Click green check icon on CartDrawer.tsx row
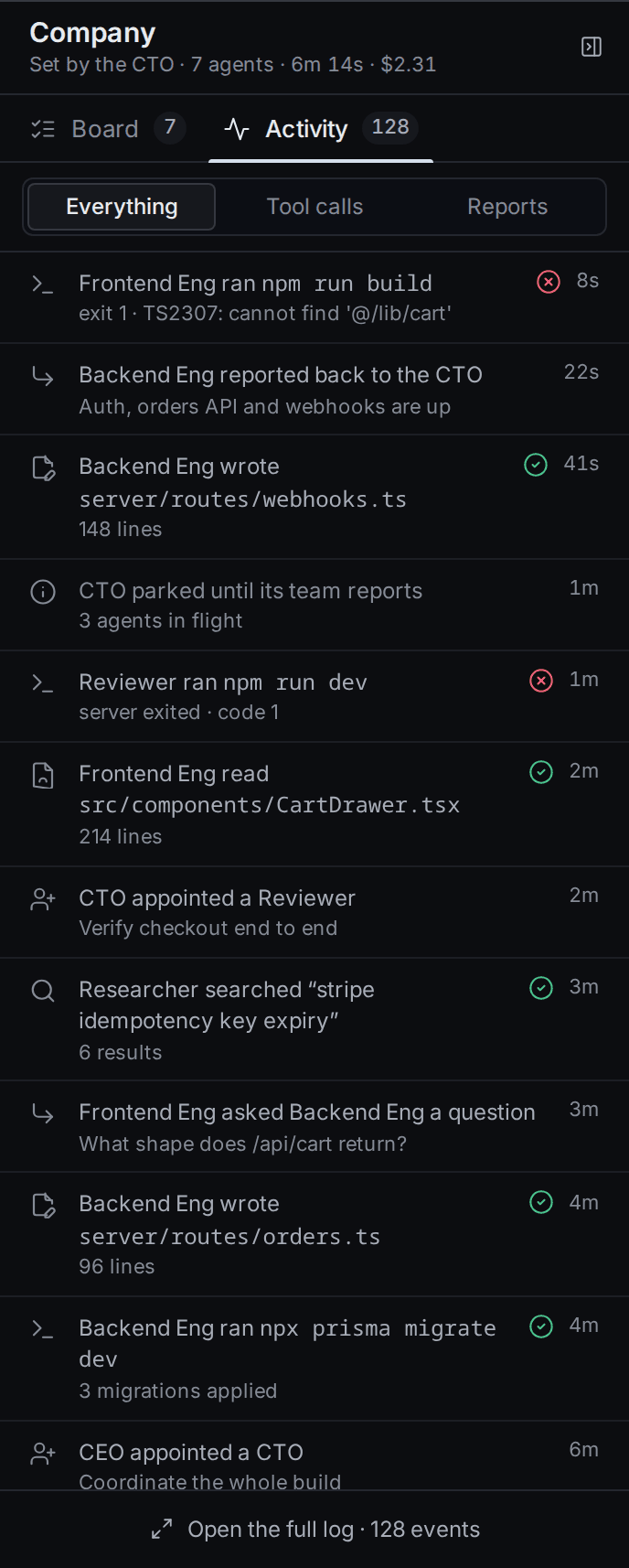This screenshot has width=629, height=1568. pyautogui.click(x=541, y=772)
